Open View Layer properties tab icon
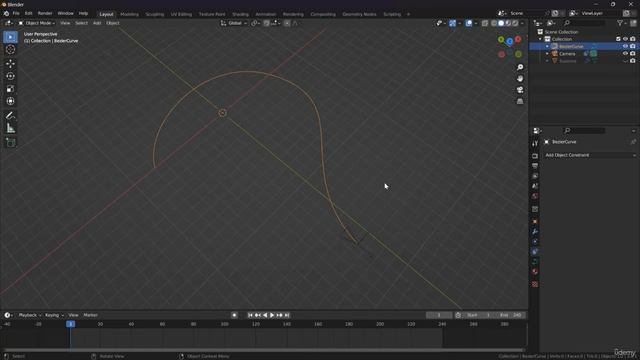 [x=535, y=176]
